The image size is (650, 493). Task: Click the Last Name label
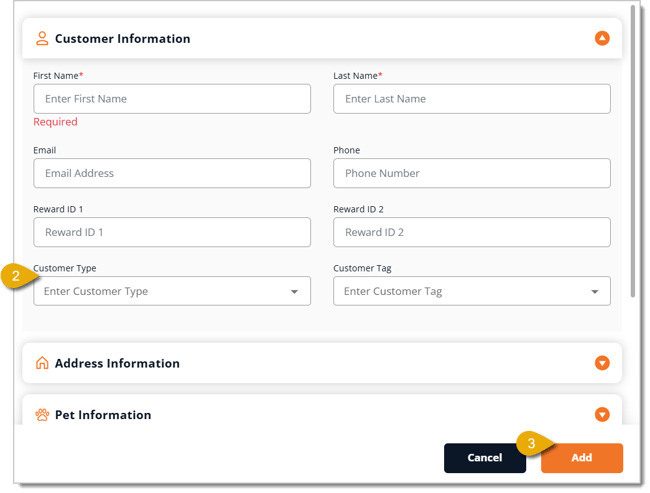point(358,76)
